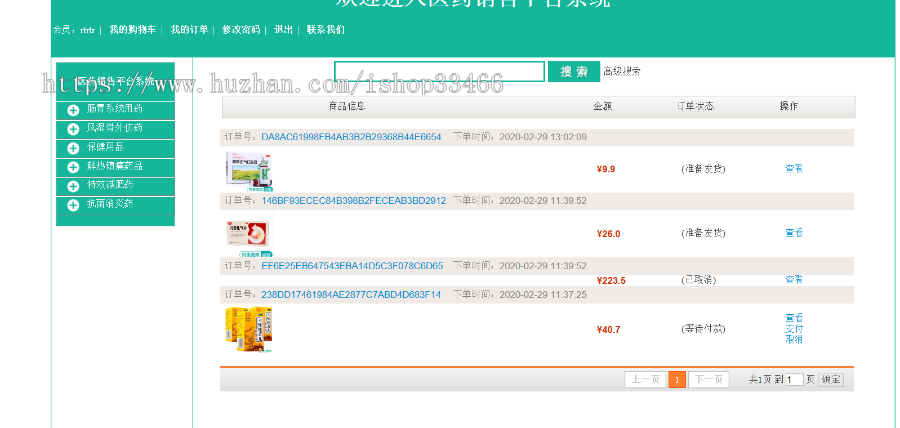Click the yellow-box product thumbnail of ¥40.7 order
Image resolution: width=900 pixels, height=428 pixels.
[x=248, y=329]
